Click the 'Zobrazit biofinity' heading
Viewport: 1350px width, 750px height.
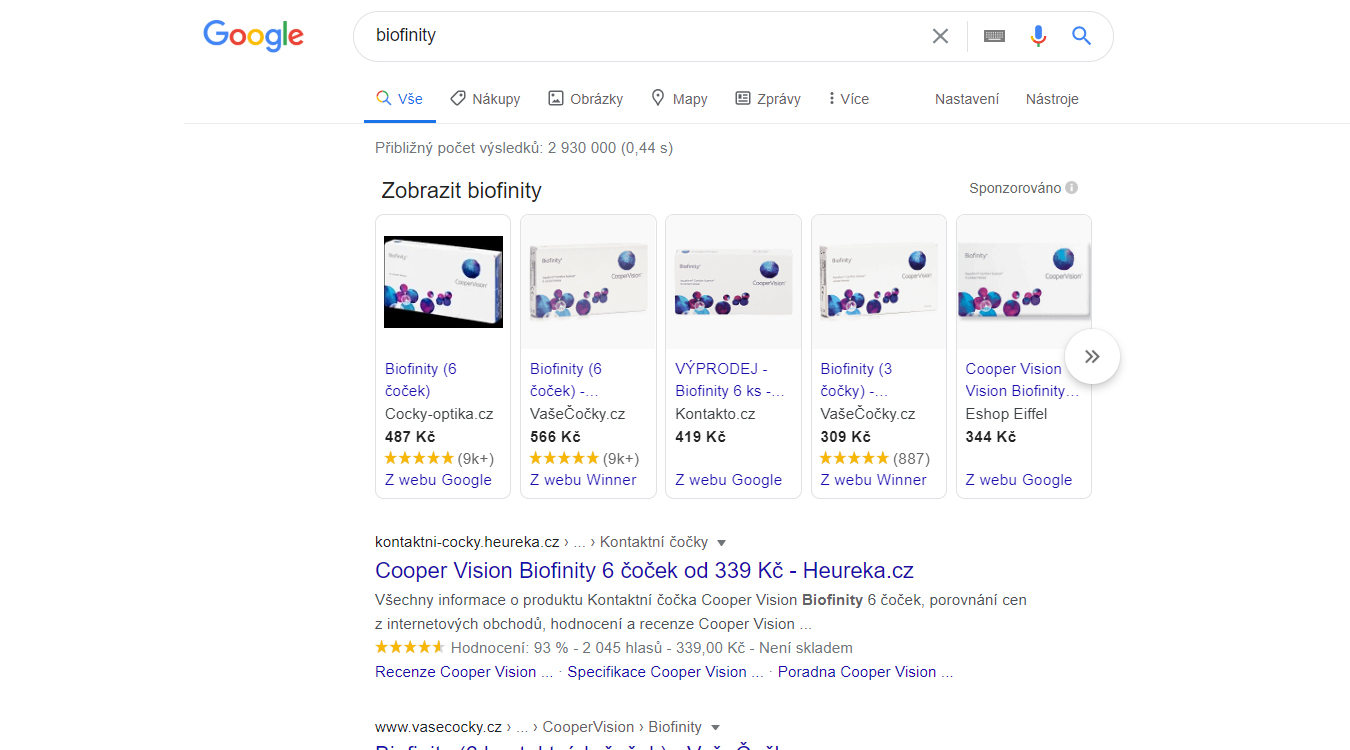click(461, 190)
